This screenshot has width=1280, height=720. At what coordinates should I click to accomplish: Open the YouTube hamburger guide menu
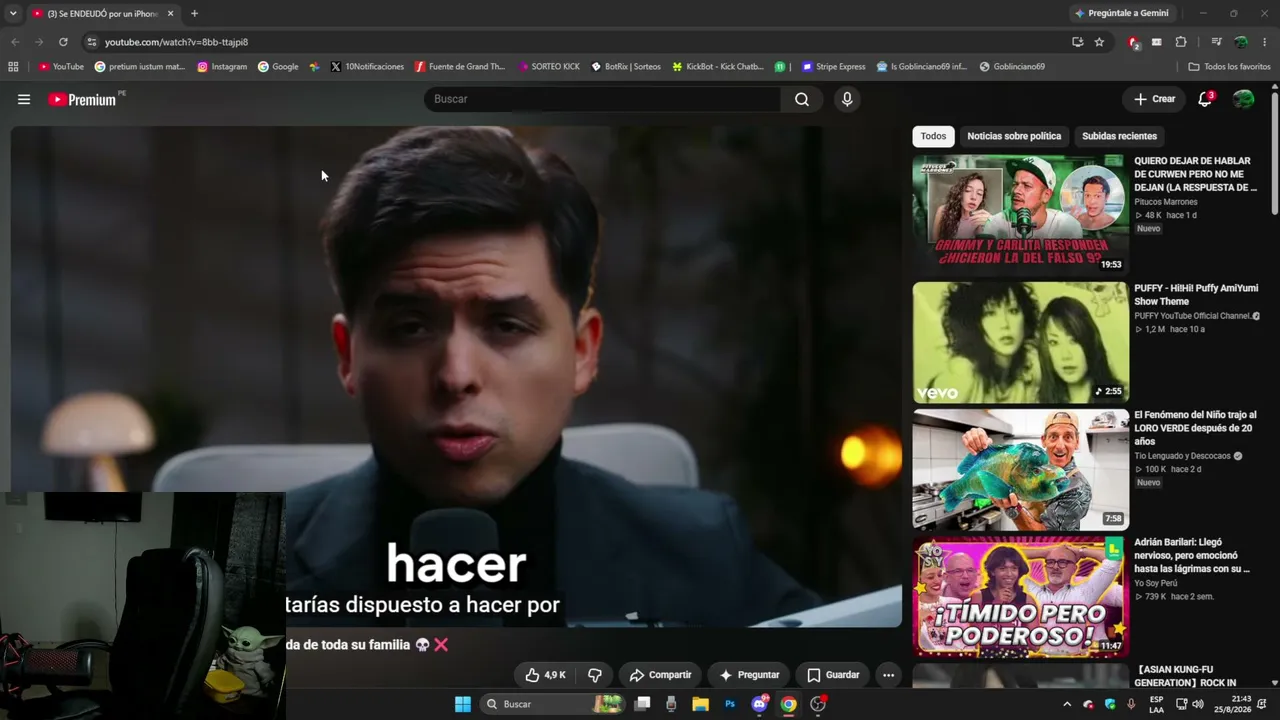click(24, 99)
